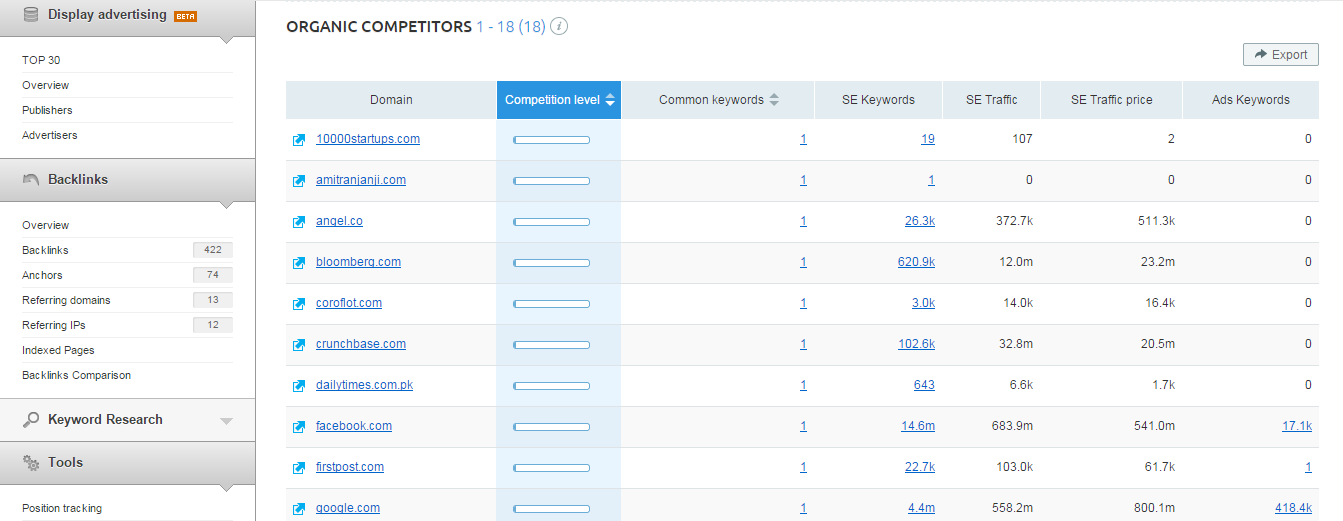This screenshot has height=521, width=1343.
Task: Open Ads Keywords 418.4k for google.com
Action: [x=1293, y=508]
